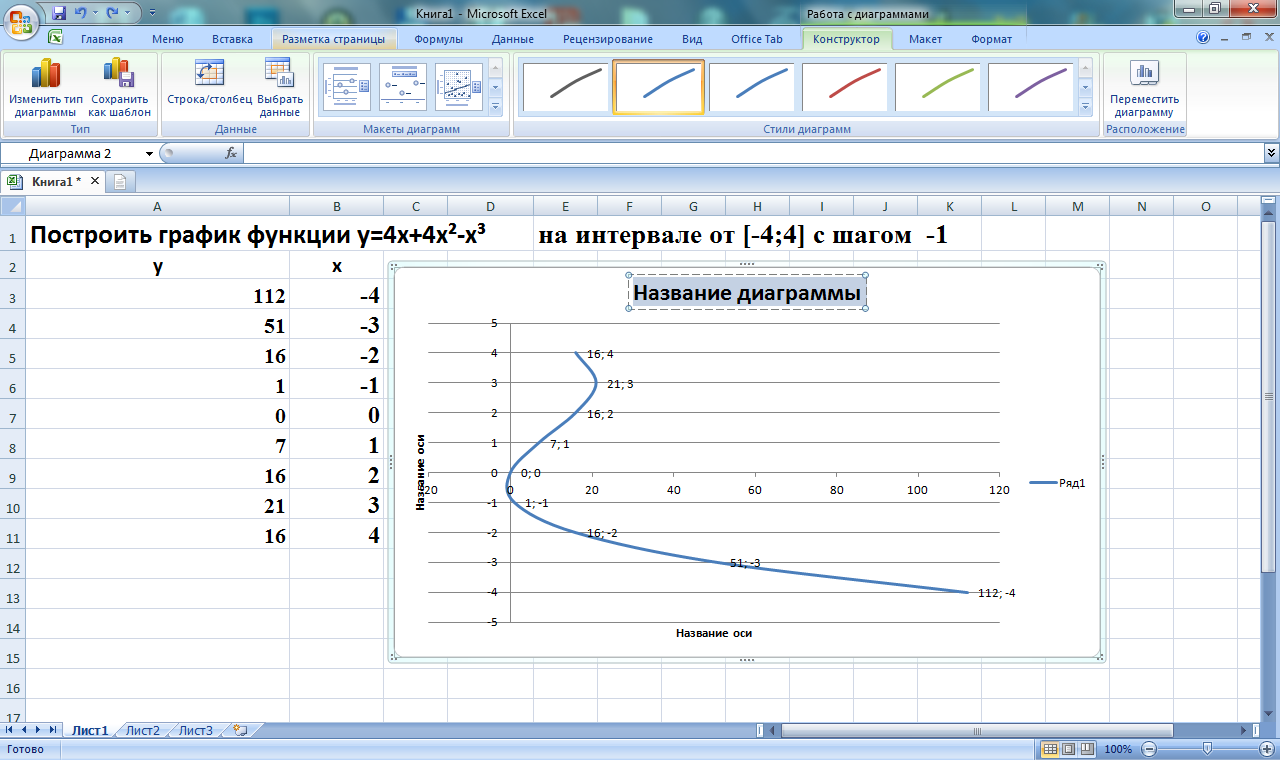Click zoom in plus button
Viewport: 1280px width, 760px height.
point(1267,749)
